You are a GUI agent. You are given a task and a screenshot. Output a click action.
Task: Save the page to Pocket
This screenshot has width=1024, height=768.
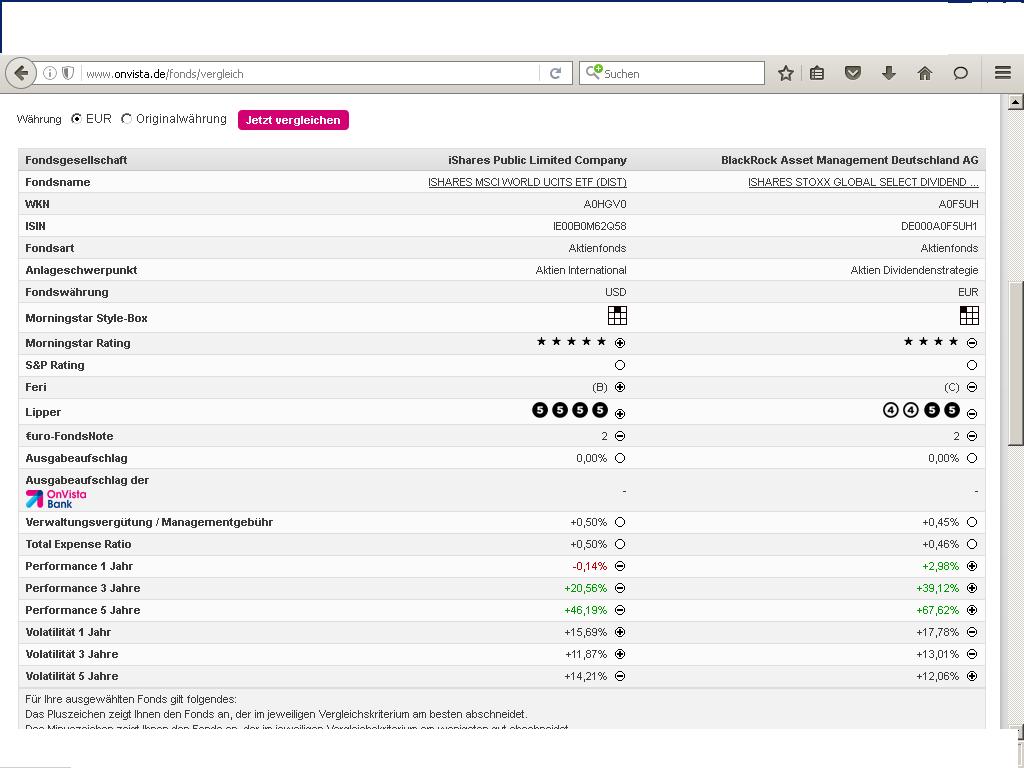[853, 73]
